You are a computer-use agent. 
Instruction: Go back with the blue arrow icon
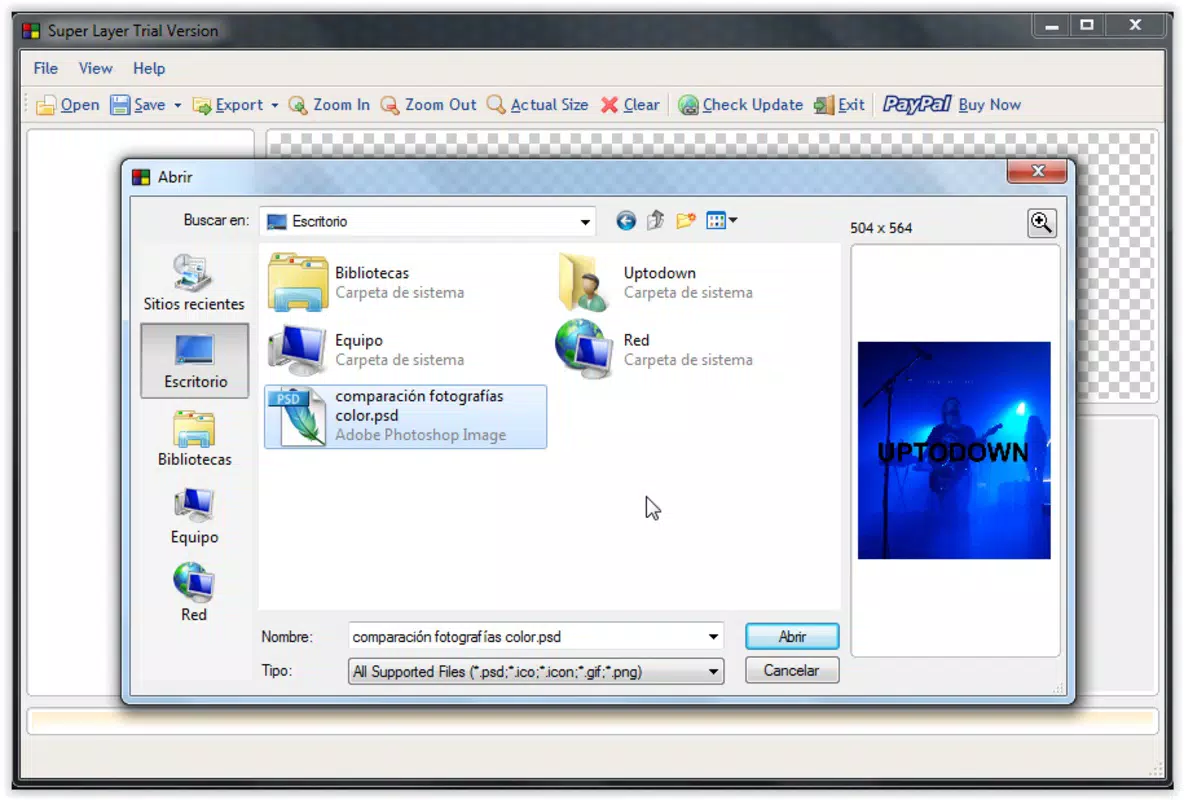pos(625,221)
